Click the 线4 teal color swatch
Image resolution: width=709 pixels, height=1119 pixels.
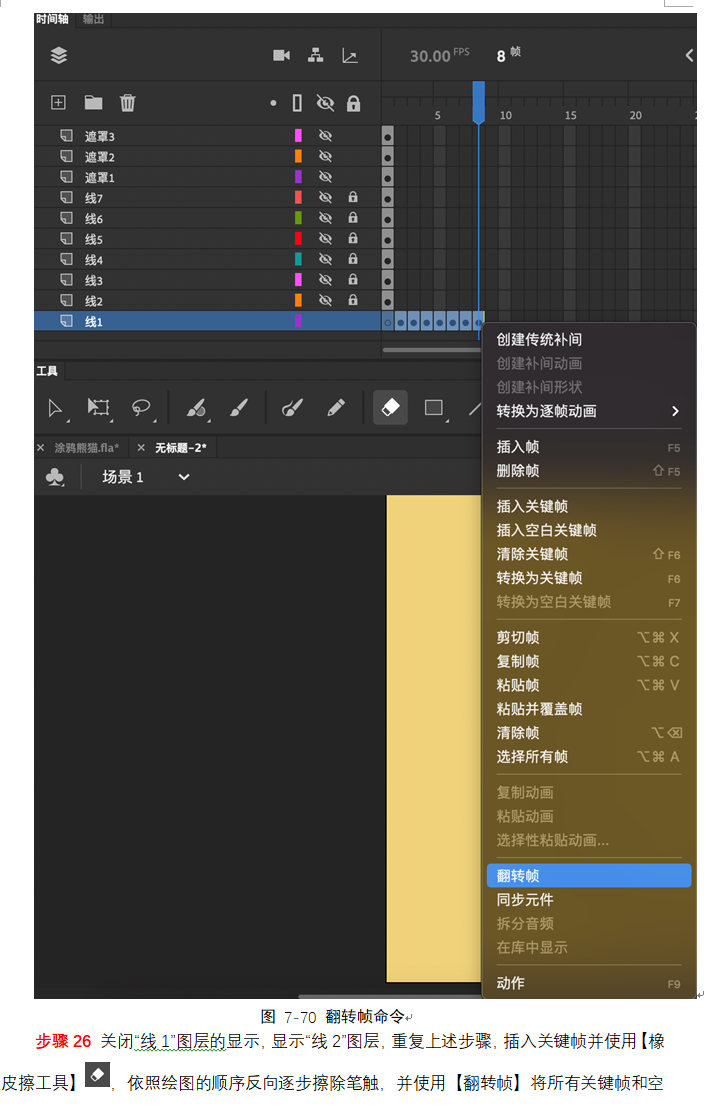[298, 260]
